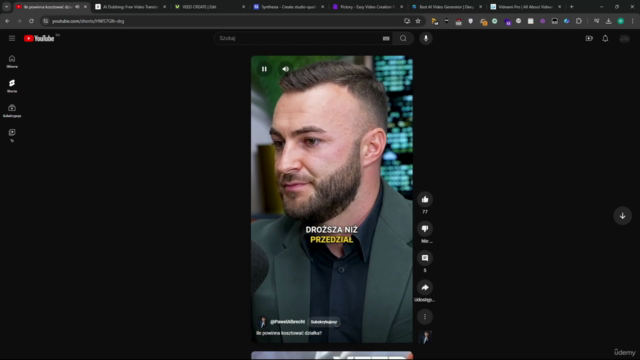Open the comments icon showing 5

(425, 258)
